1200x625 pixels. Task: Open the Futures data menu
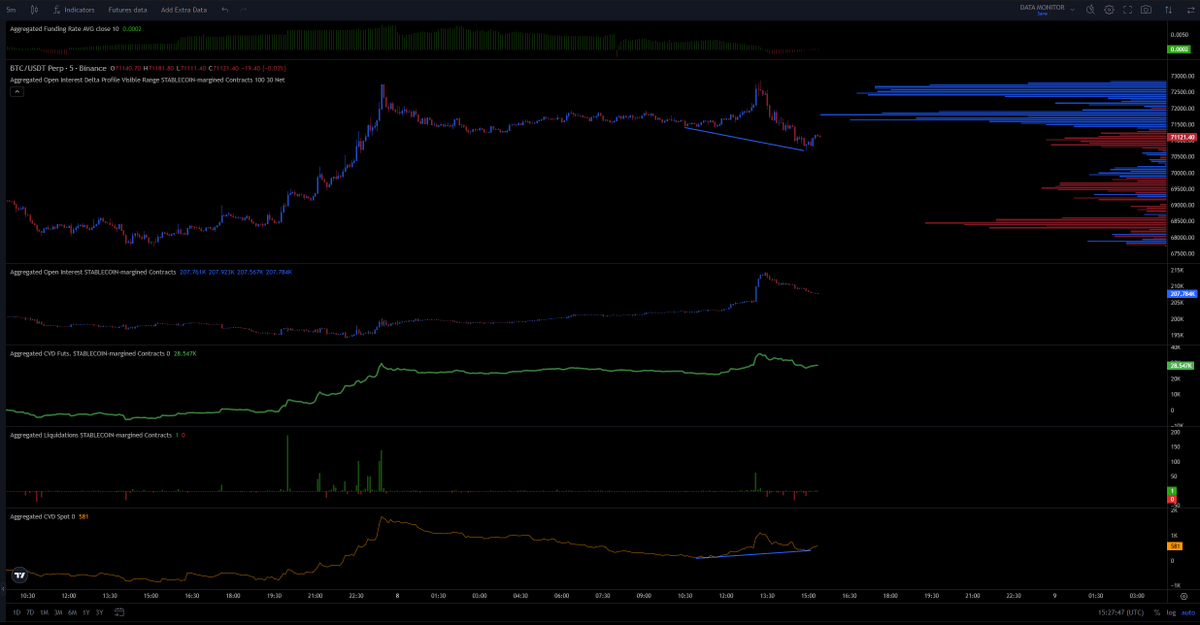[127, 9]
